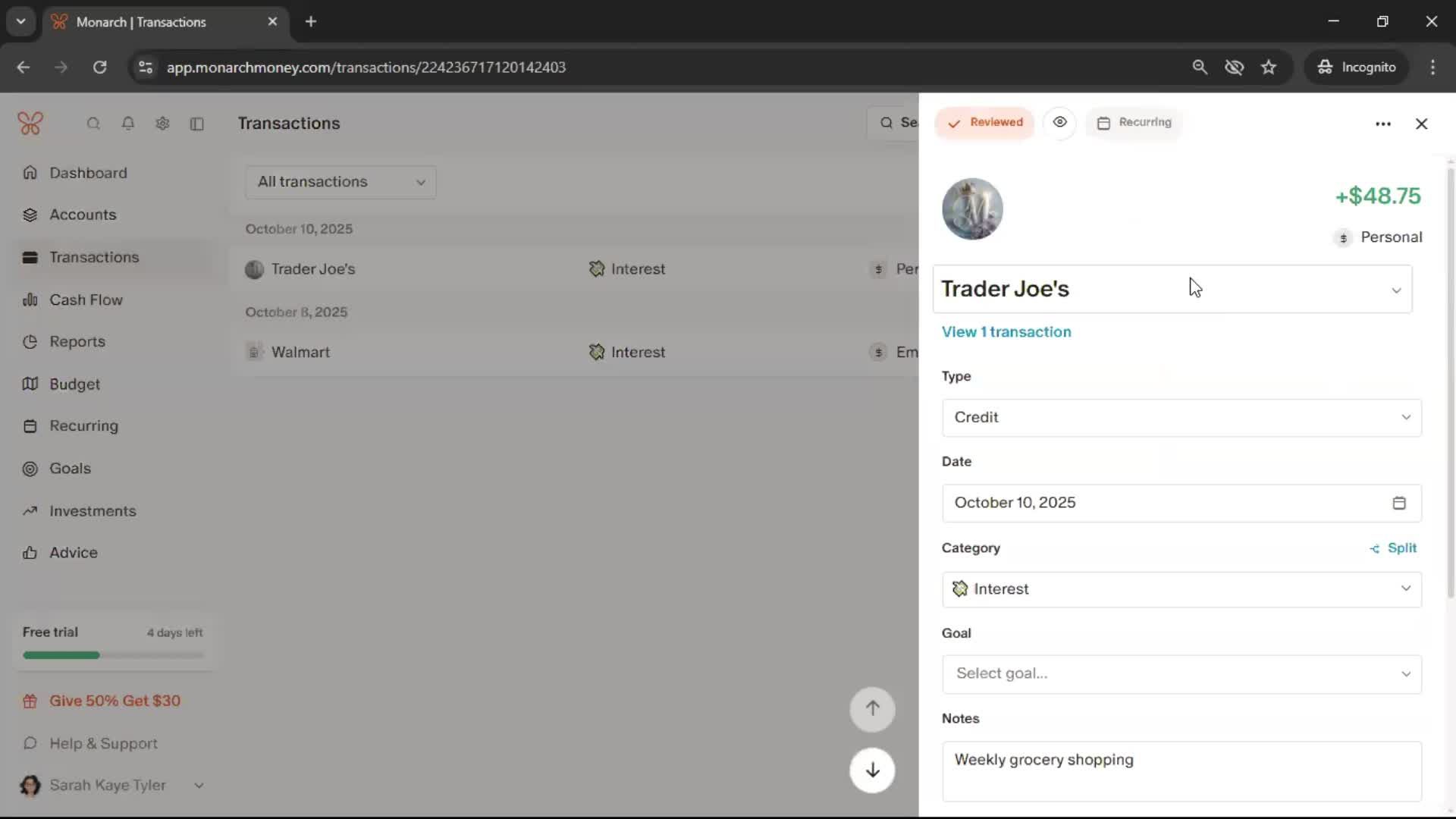Viewport: 1456px width, 819px height.
Task: Go to next transaction with down arrow
Action: [x=872, y=770]
